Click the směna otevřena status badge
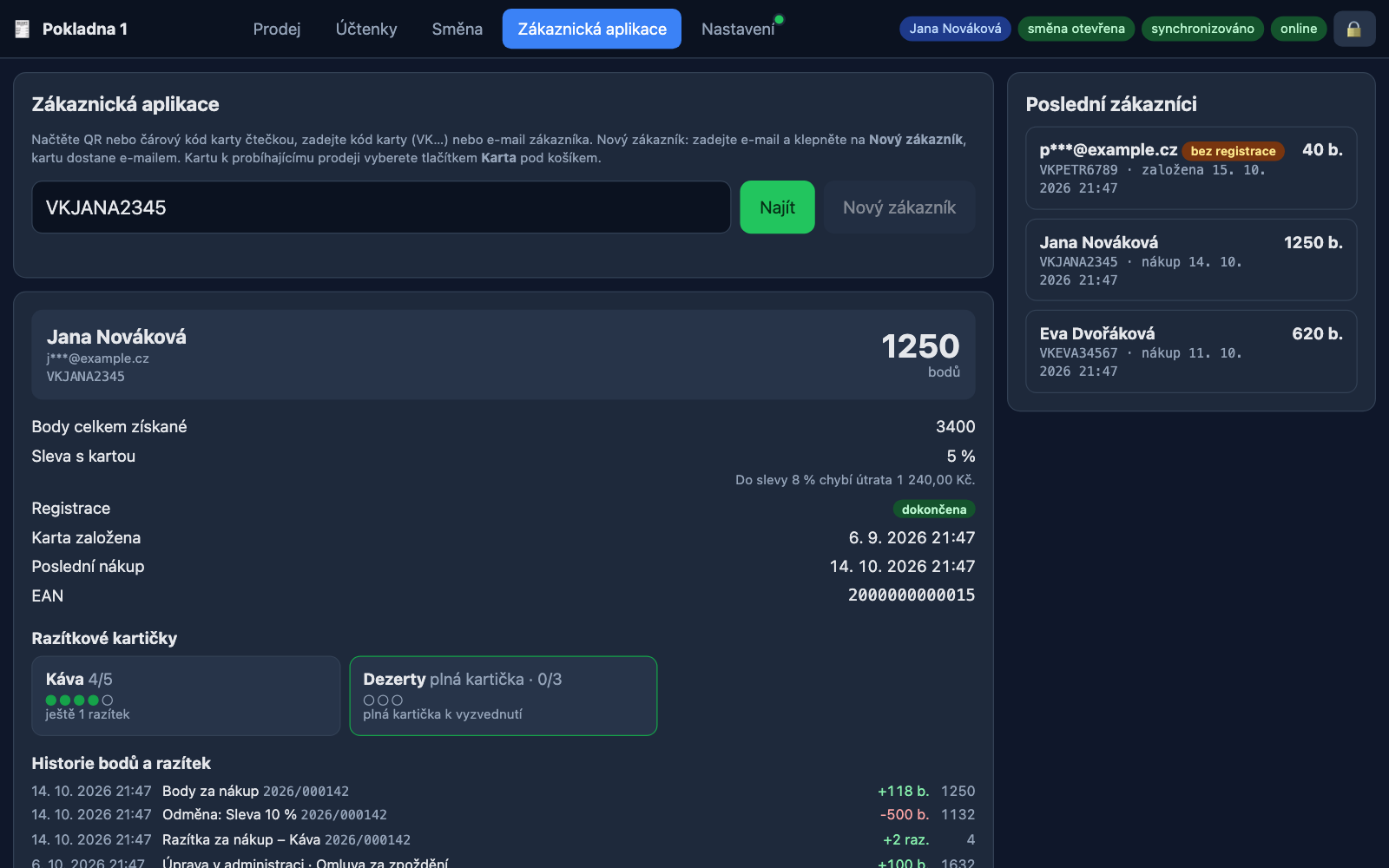Screen dimensions: 1389x868 pyautogui.click(x=1076, y=29)
